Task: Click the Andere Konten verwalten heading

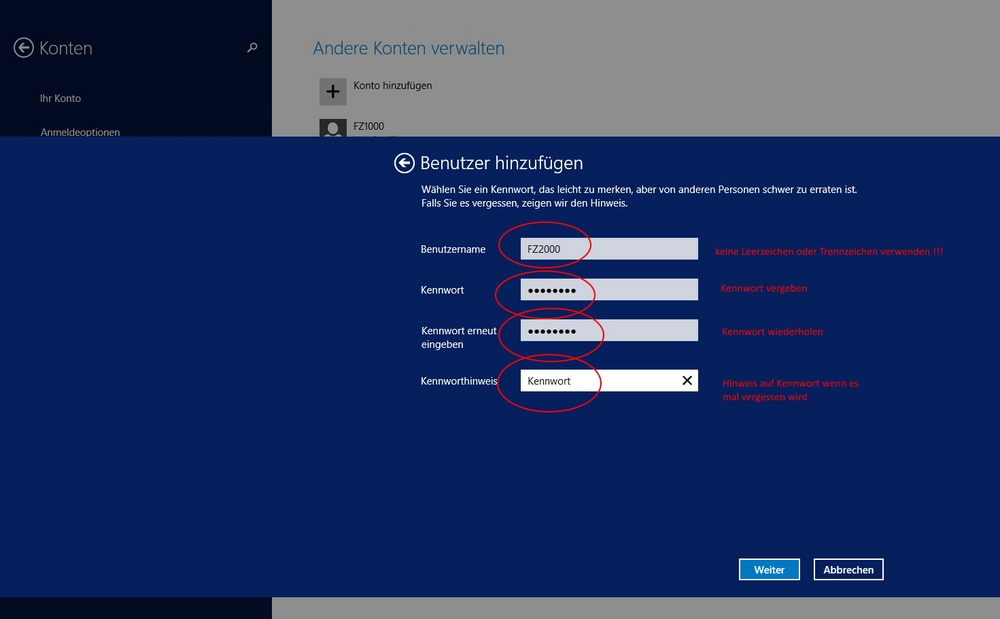Action: [409, 48]
